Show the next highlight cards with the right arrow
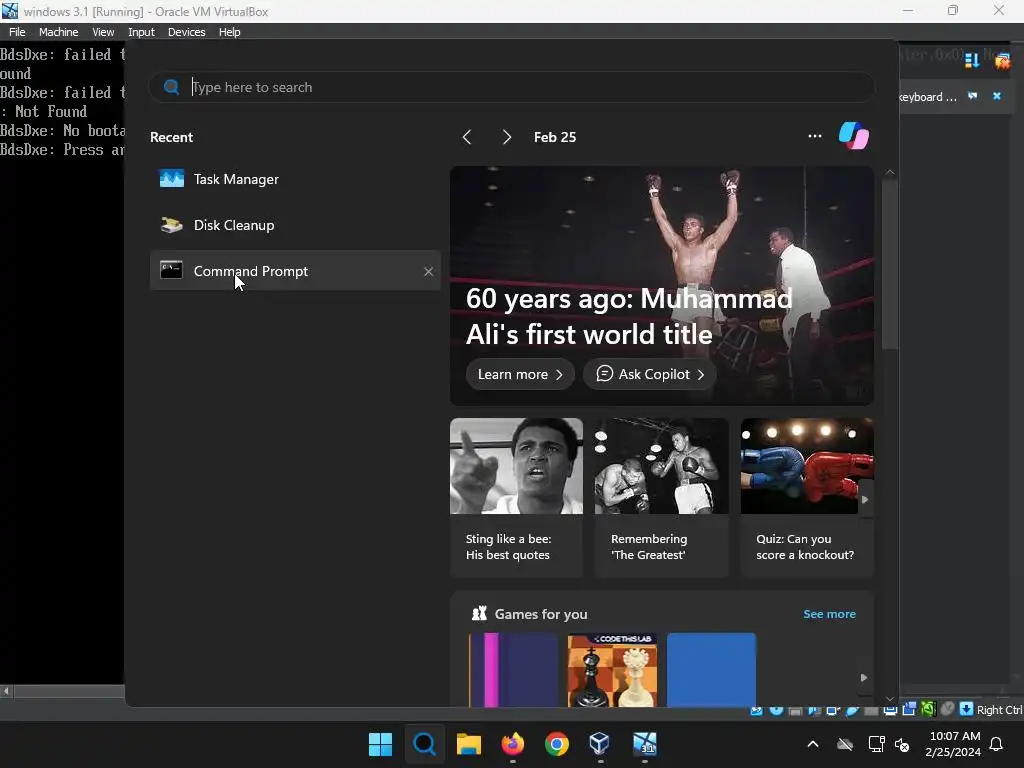 pyautogui.click(x=865, y=500)
